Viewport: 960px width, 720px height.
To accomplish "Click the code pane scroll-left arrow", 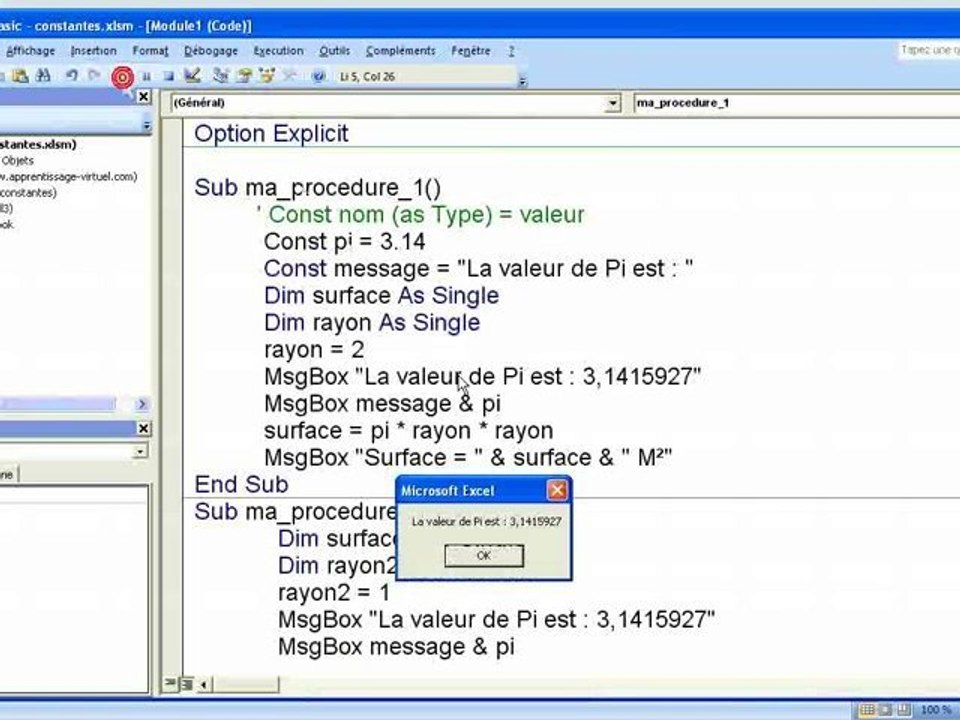I will tap(203, 684).
